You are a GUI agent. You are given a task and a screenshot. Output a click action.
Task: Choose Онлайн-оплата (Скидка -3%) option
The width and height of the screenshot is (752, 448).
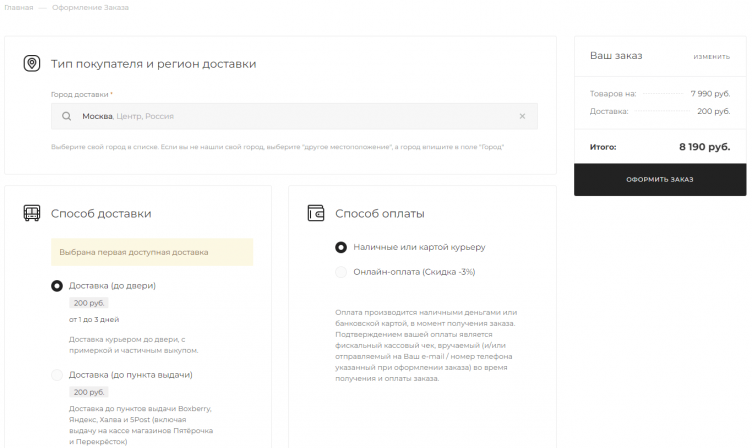[x=341, y=272]
